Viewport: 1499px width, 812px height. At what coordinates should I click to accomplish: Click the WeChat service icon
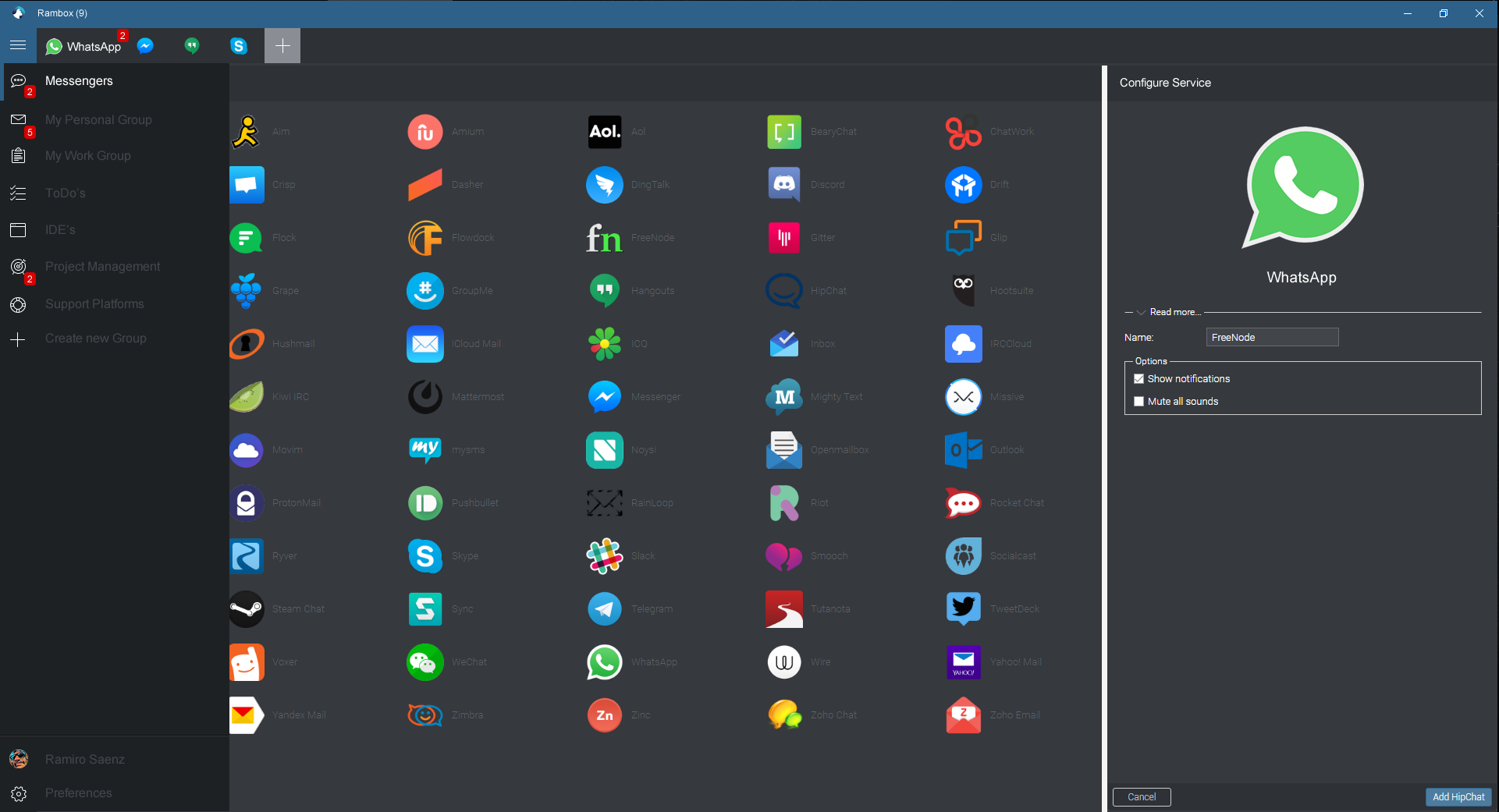pos(425,662)
